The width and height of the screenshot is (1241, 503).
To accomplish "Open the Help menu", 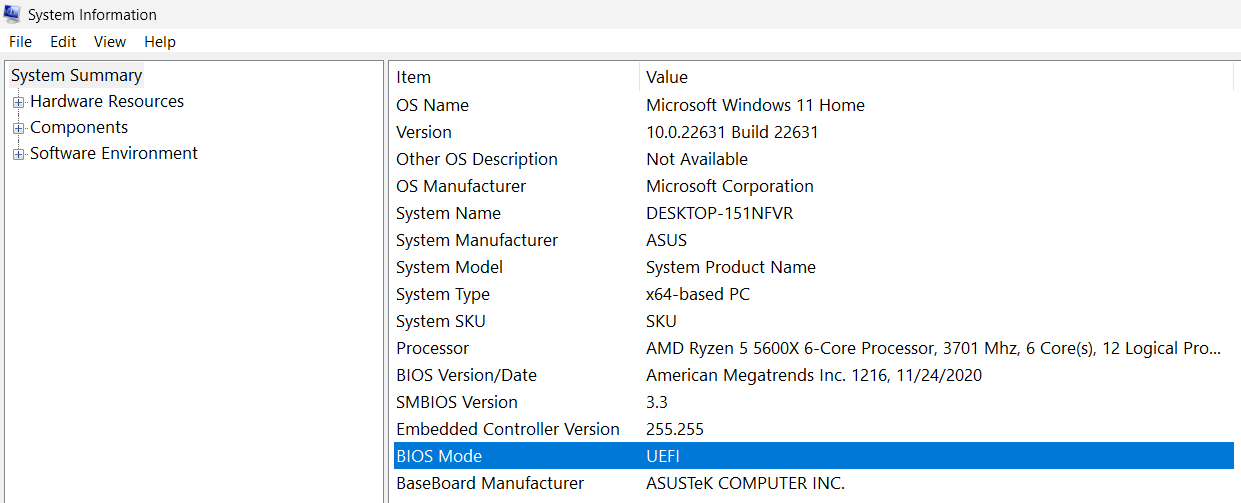I will click(x=160, y=42).
